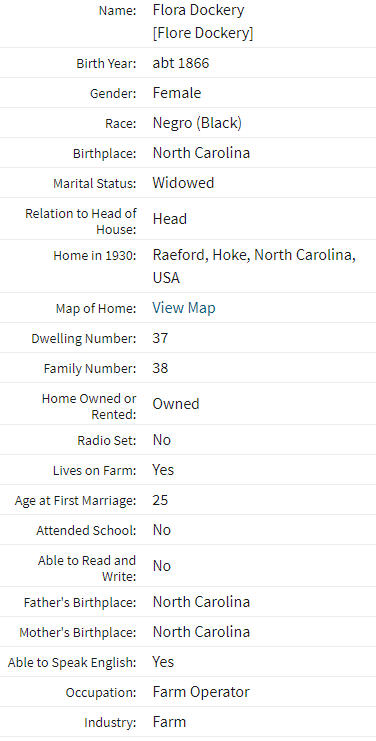Screen dimensions: 376x741
Task: Select the Lives on Farm value Yes
Action: pyautogui.click(x=163, y=470)
